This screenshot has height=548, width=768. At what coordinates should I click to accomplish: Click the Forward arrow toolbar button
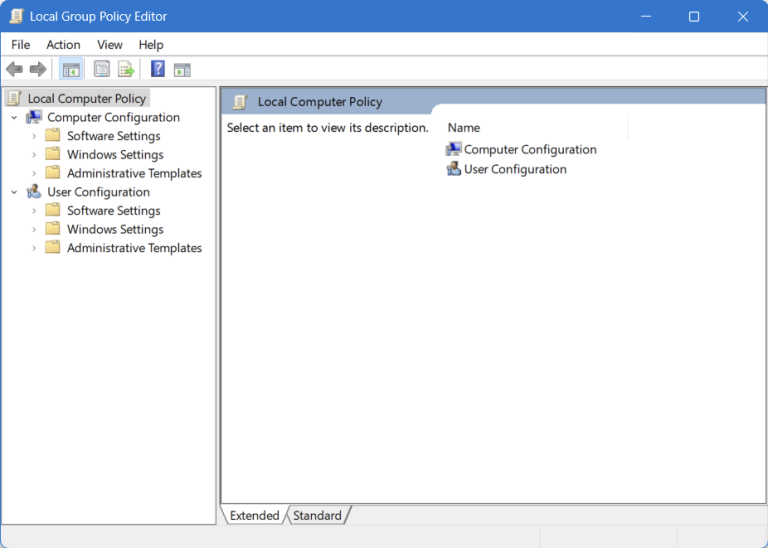[x=38, y=69]
